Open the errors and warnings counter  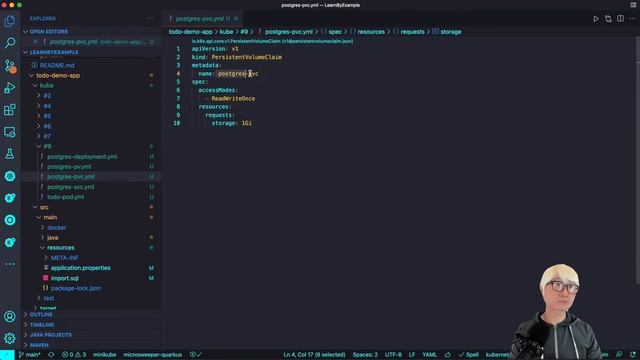(x=74, y=355)
